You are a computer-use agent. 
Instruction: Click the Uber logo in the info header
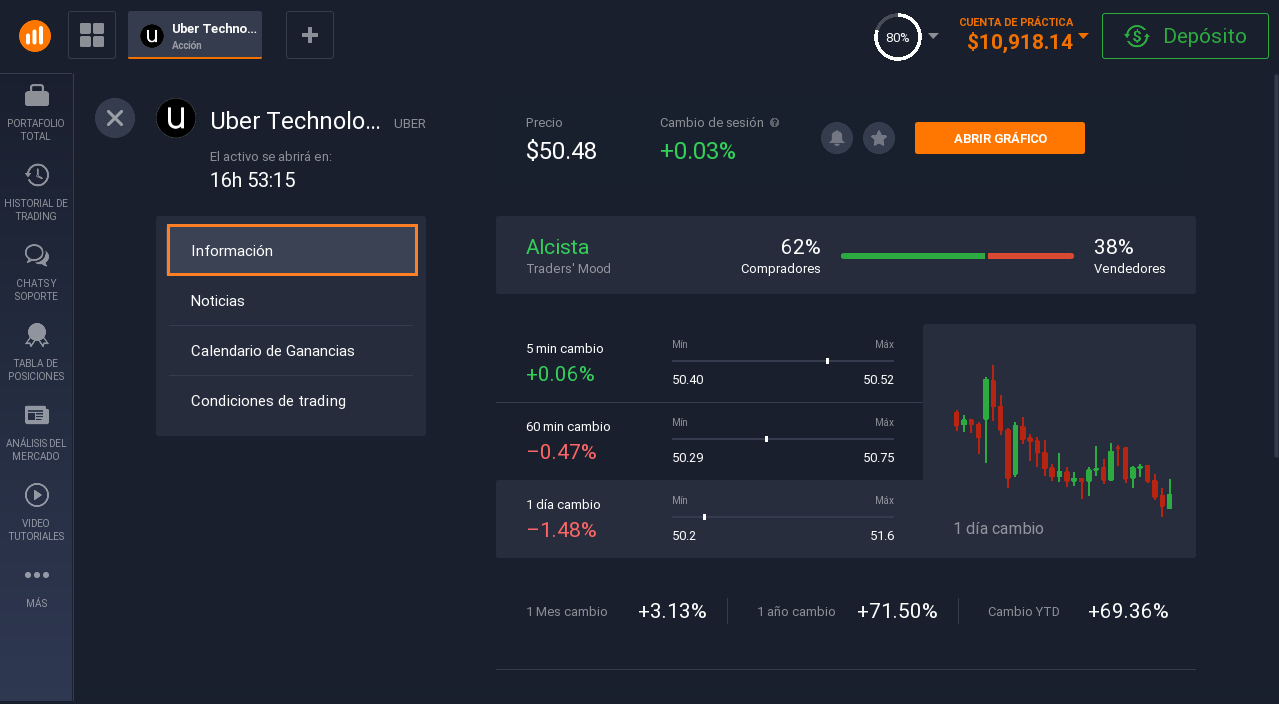tap(176, 118)
